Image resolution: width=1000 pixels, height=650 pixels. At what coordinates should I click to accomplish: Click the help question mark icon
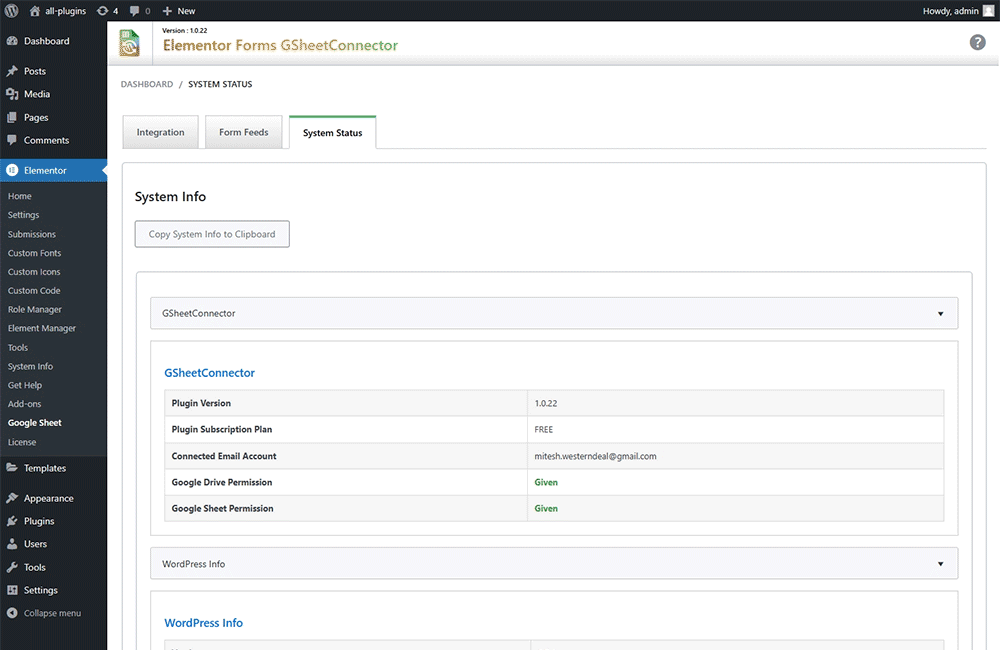[977, 43]
